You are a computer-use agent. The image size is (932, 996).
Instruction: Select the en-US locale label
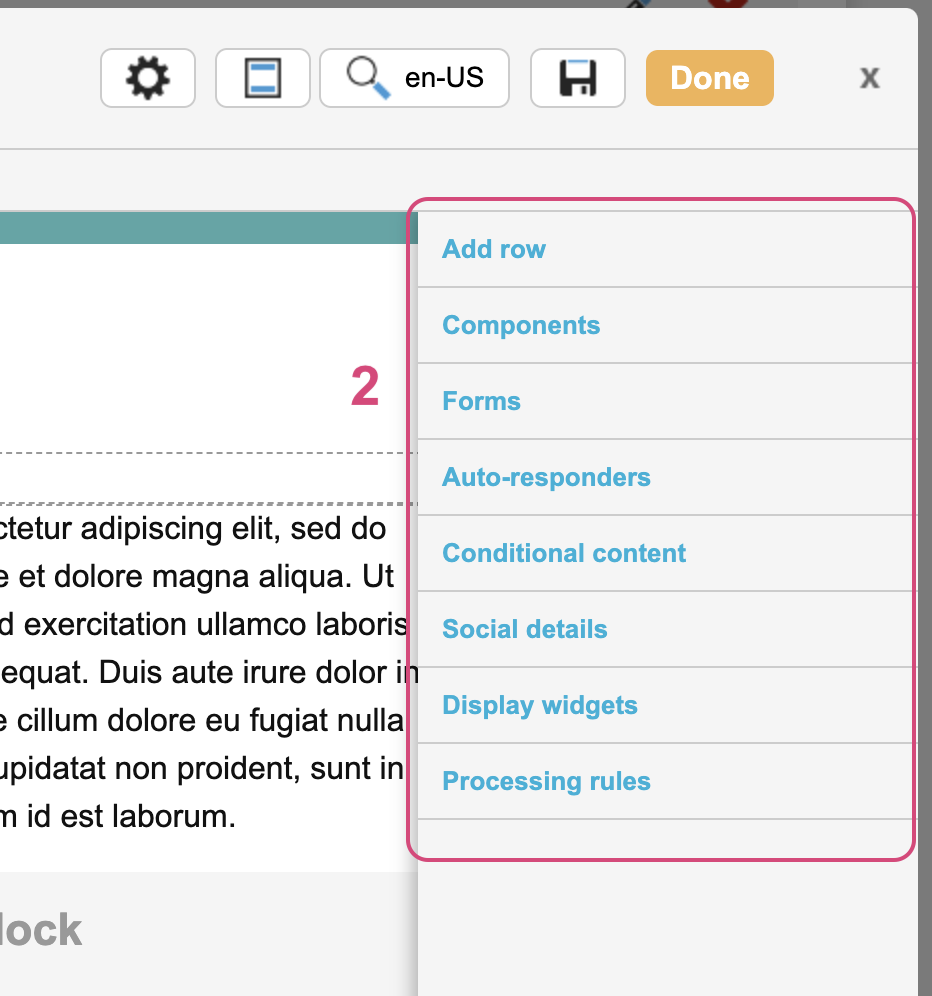coord(444,78)
